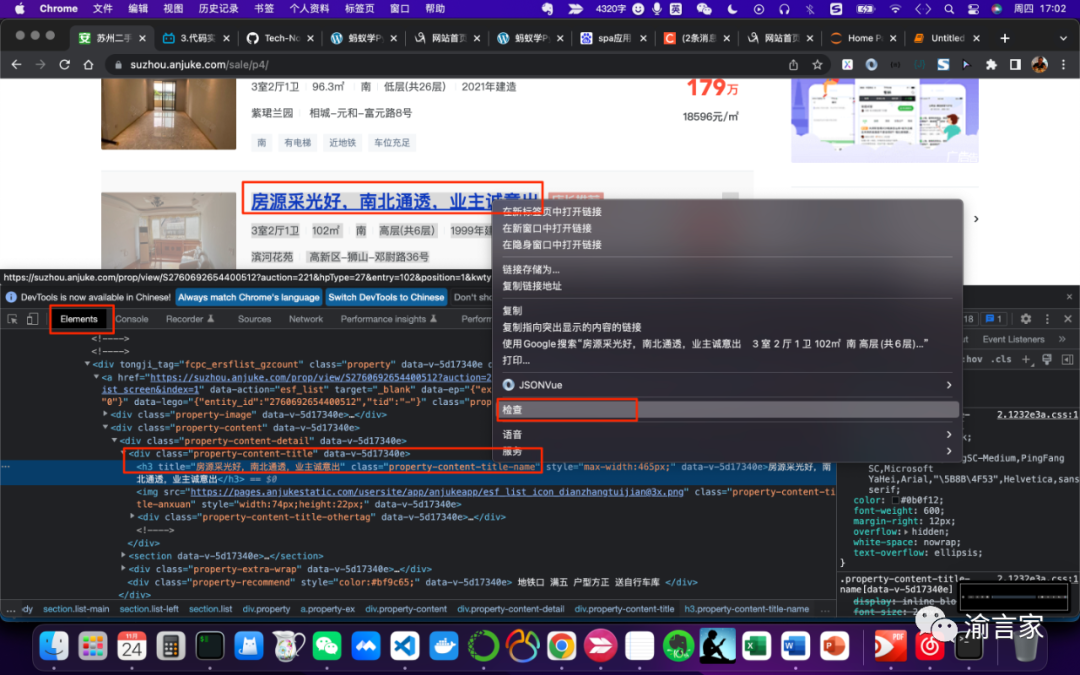Open the Chrome extensions puzzle icon
This screenshot has height=675, width=1080.
(x=991, y=65)
